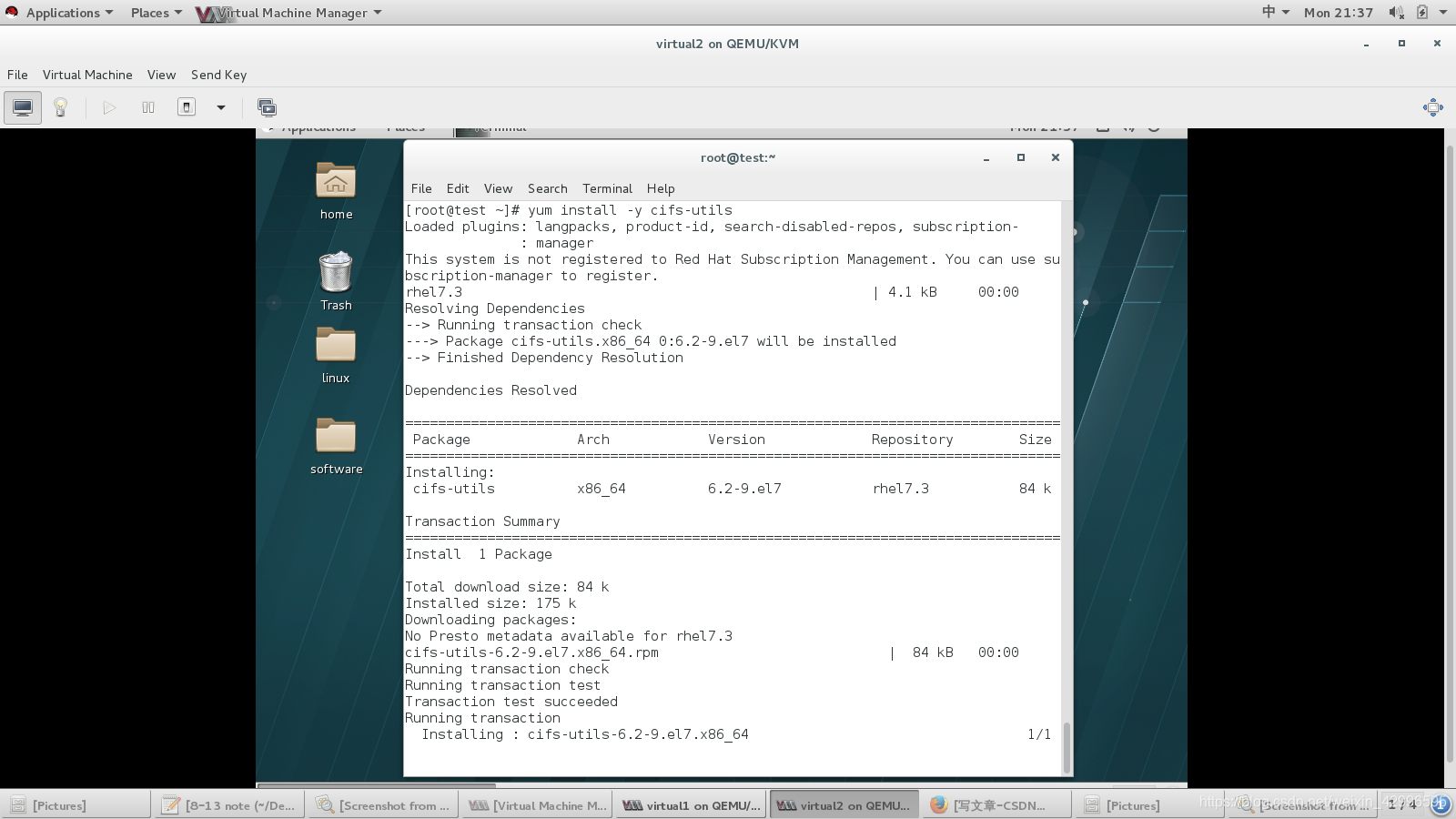Open input method indicator menu
The width and height of the screenshot is (1456, 819).
point(1276,12)
